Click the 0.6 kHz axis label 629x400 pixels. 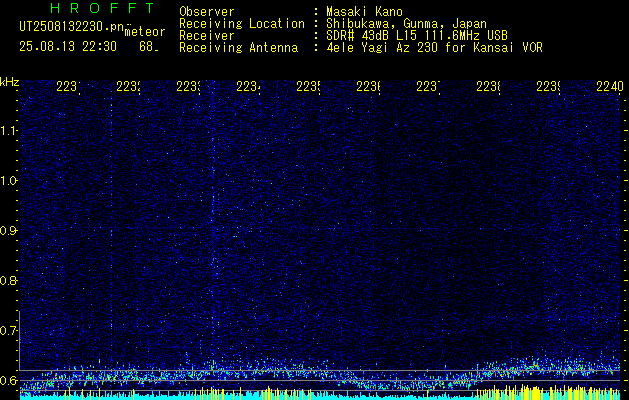point(8,380)
